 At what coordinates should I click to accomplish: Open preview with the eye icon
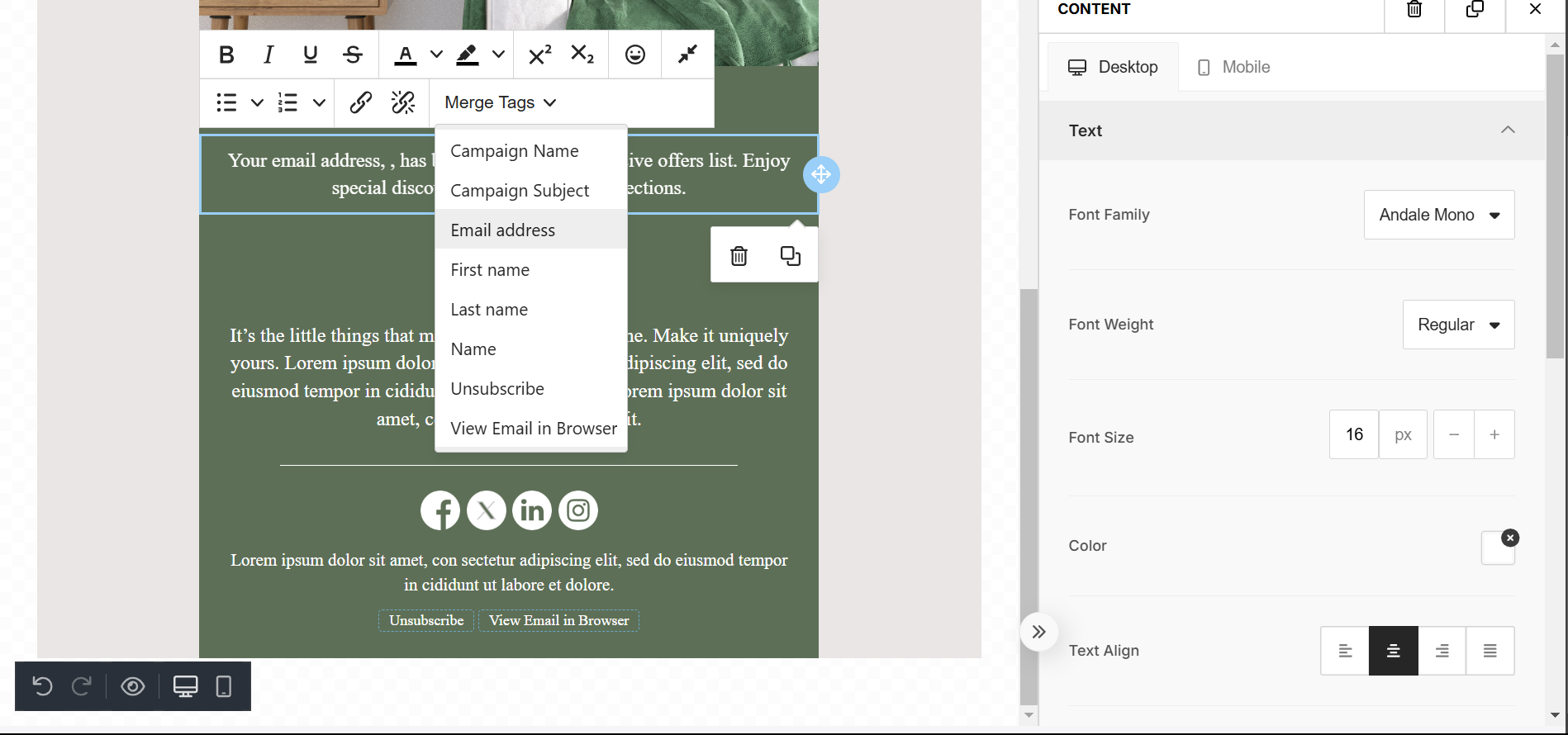(x=132, y=686)
